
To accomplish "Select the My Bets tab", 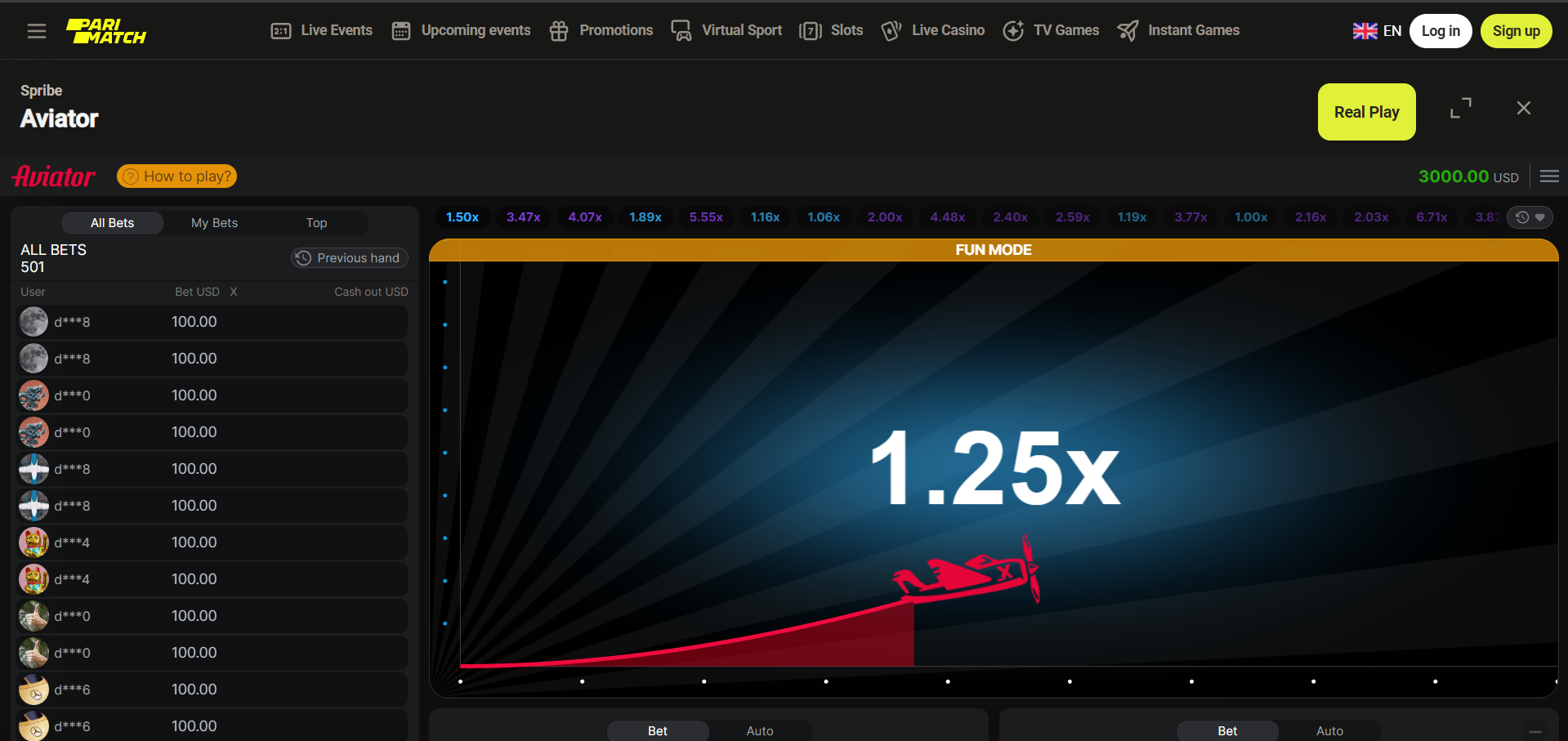I will point(214,223).
